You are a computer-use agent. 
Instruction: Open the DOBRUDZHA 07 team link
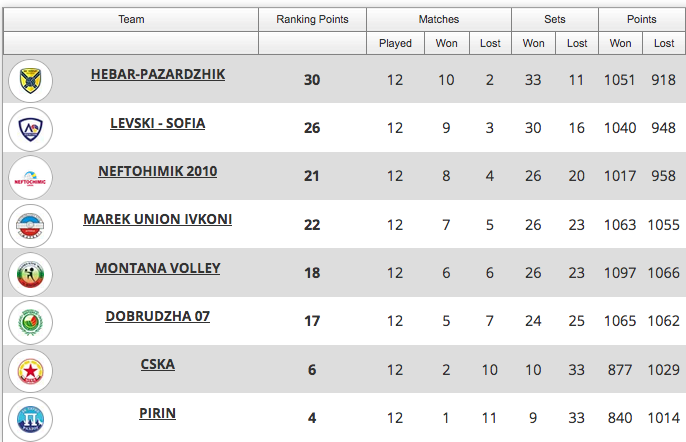(158, 316)
